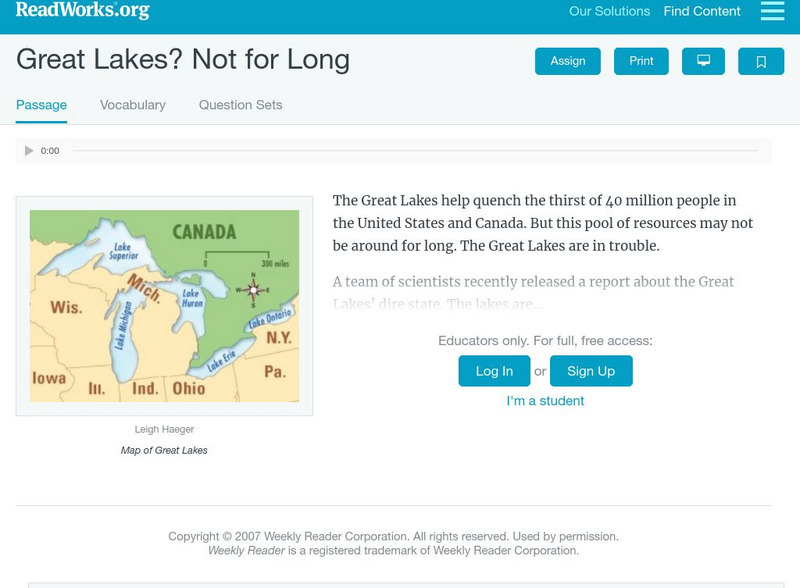Play the passage audio narration
The height and width of the screenshot is (588, 800).
tap(29, 151)
